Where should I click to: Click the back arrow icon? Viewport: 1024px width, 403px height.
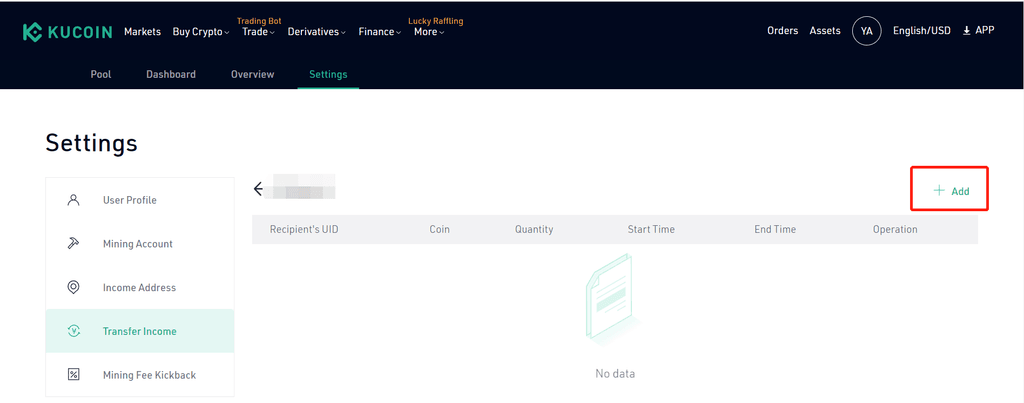258,189
